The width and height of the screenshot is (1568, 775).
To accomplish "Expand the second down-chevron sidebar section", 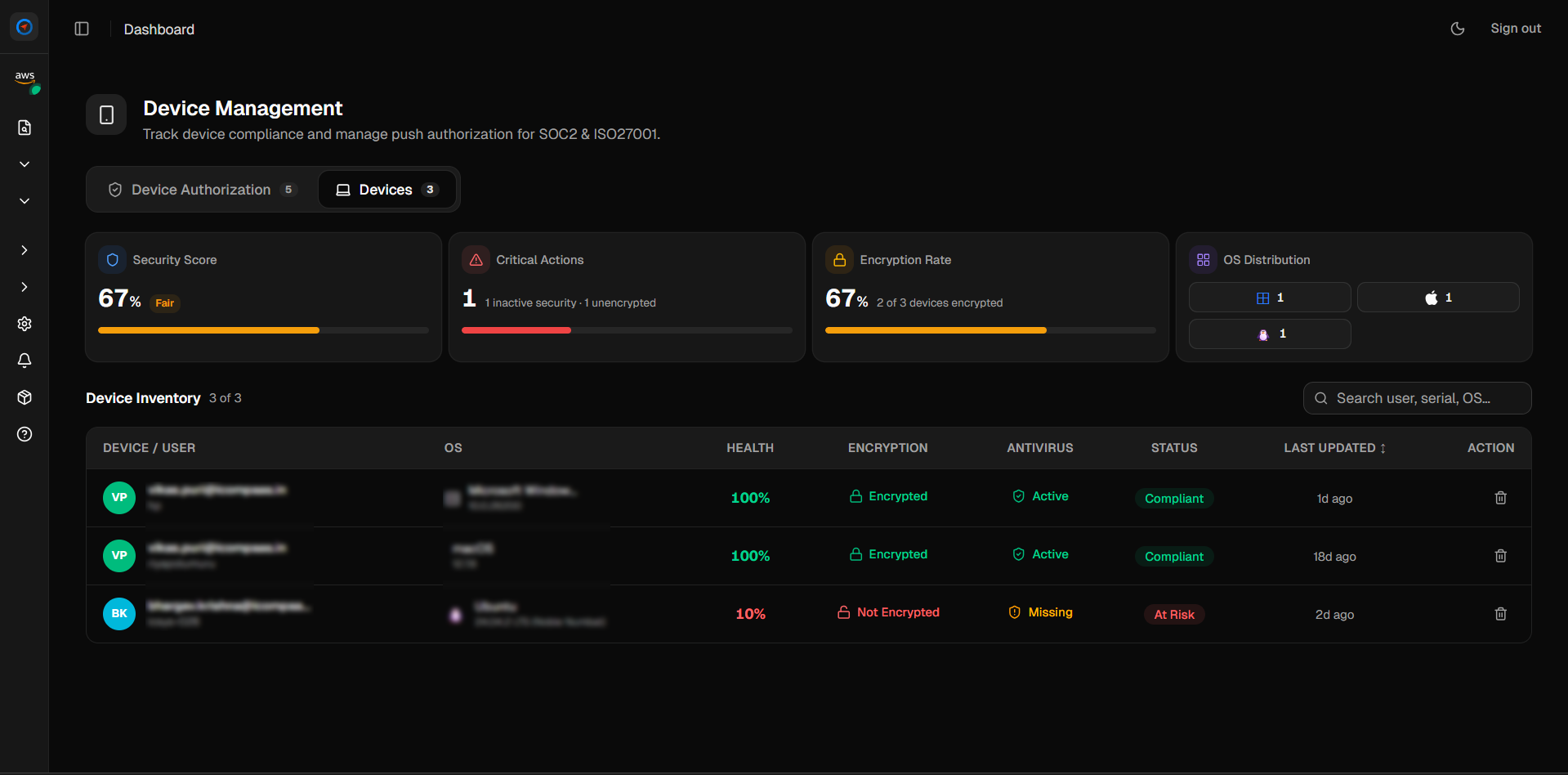I will (x=25, y=201).
